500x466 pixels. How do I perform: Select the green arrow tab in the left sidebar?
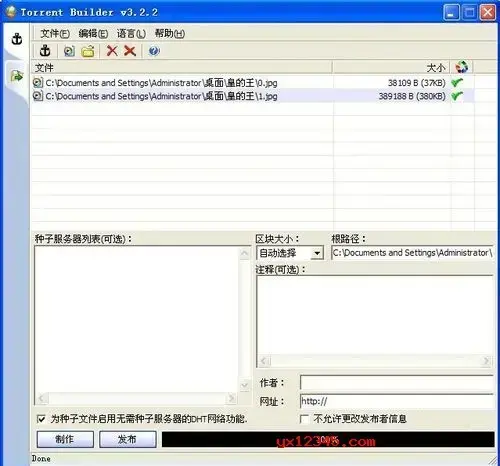(17, 76)
